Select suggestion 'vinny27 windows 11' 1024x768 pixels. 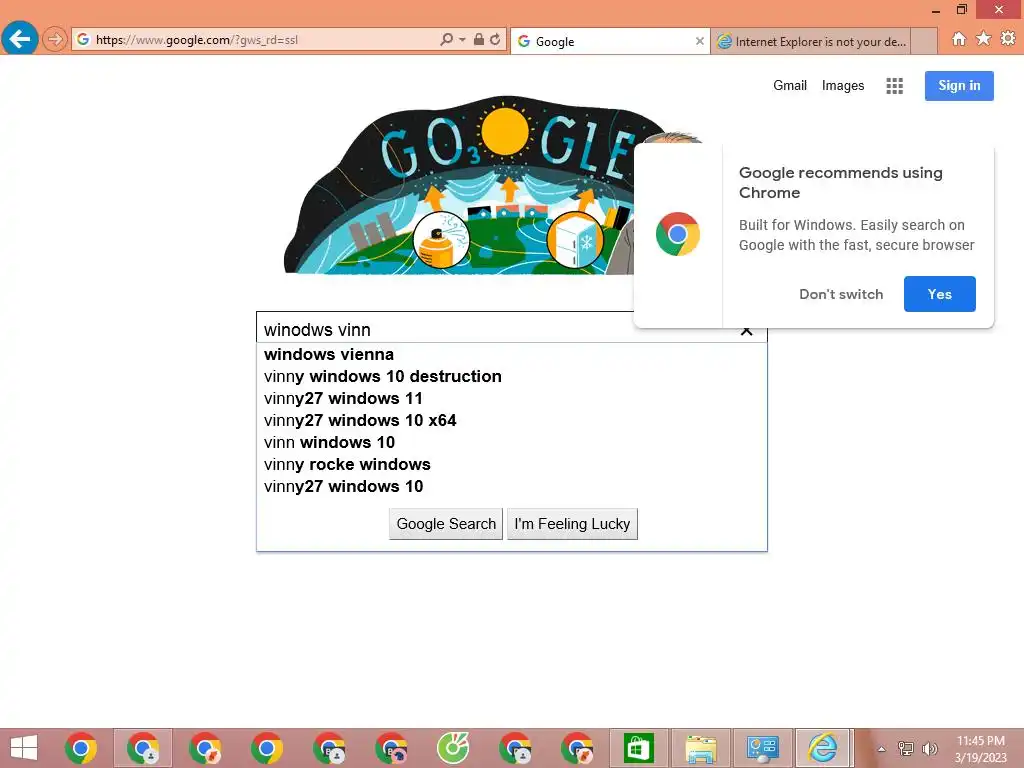511,398
